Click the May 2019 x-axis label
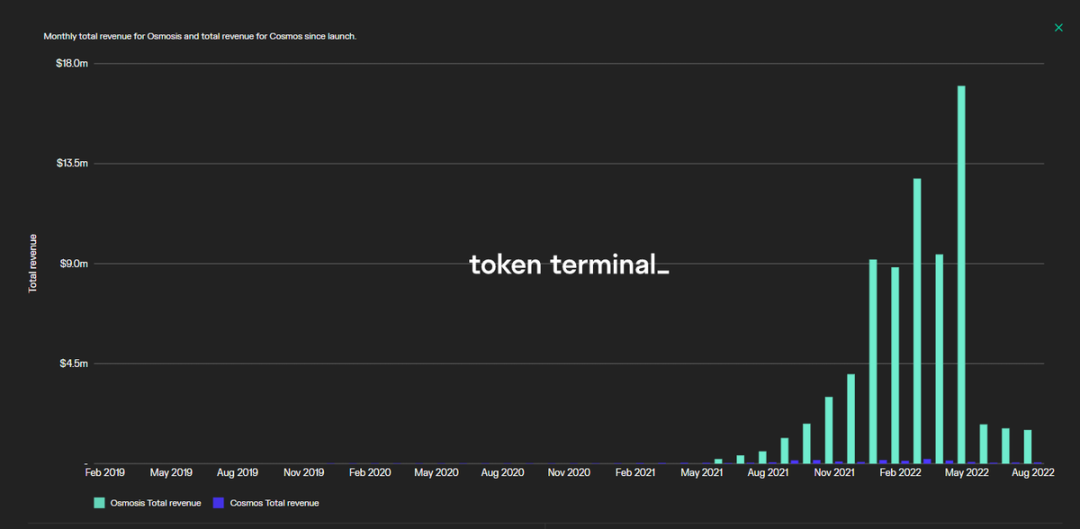Image resolution: width=1080 pixels, height=529 pixels. [172, 473]
